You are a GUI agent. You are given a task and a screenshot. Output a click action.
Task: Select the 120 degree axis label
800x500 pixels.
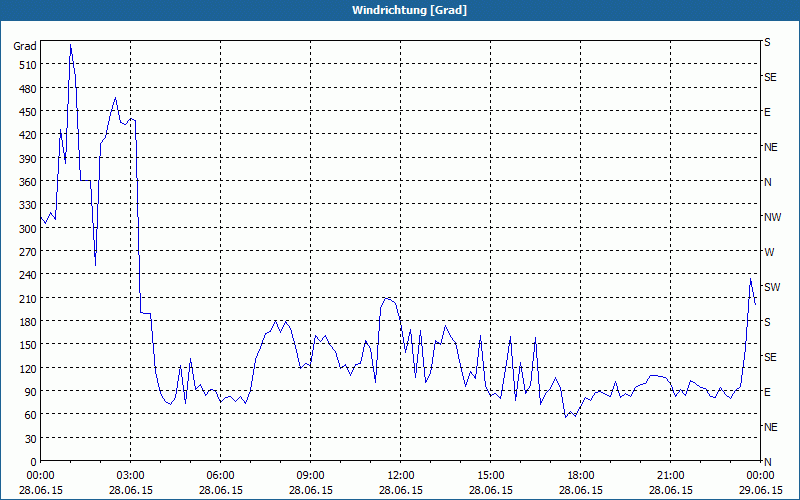tap(28, 369)
